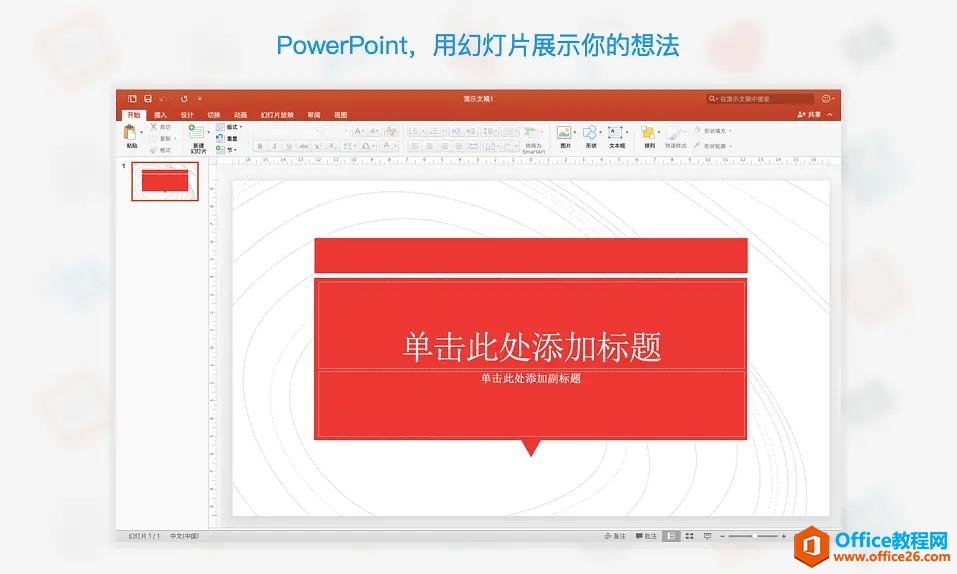
Task: Toggle the Comments pane in status bar
Action: pyautogui.click(x=646, y=536)
